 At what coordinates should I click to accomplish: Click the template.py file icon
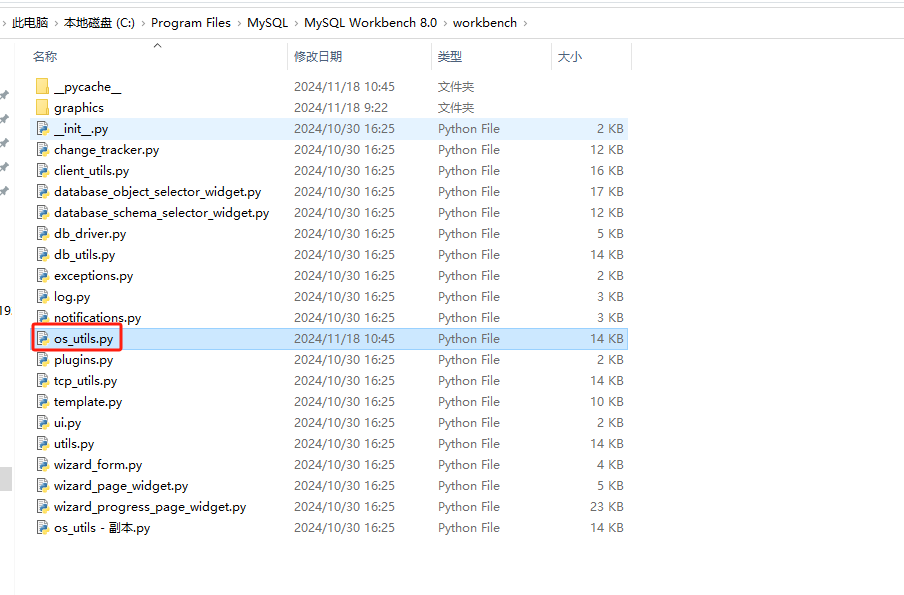pos(43,401)
